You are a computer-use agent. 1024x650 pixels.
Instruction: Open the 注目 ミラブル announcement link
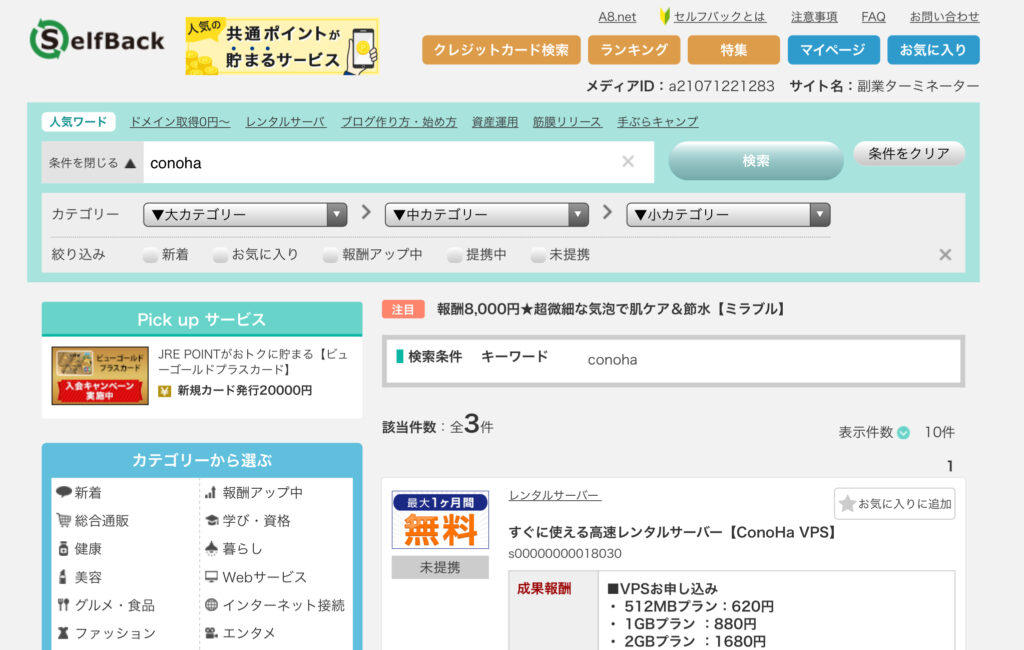point(612,309)
